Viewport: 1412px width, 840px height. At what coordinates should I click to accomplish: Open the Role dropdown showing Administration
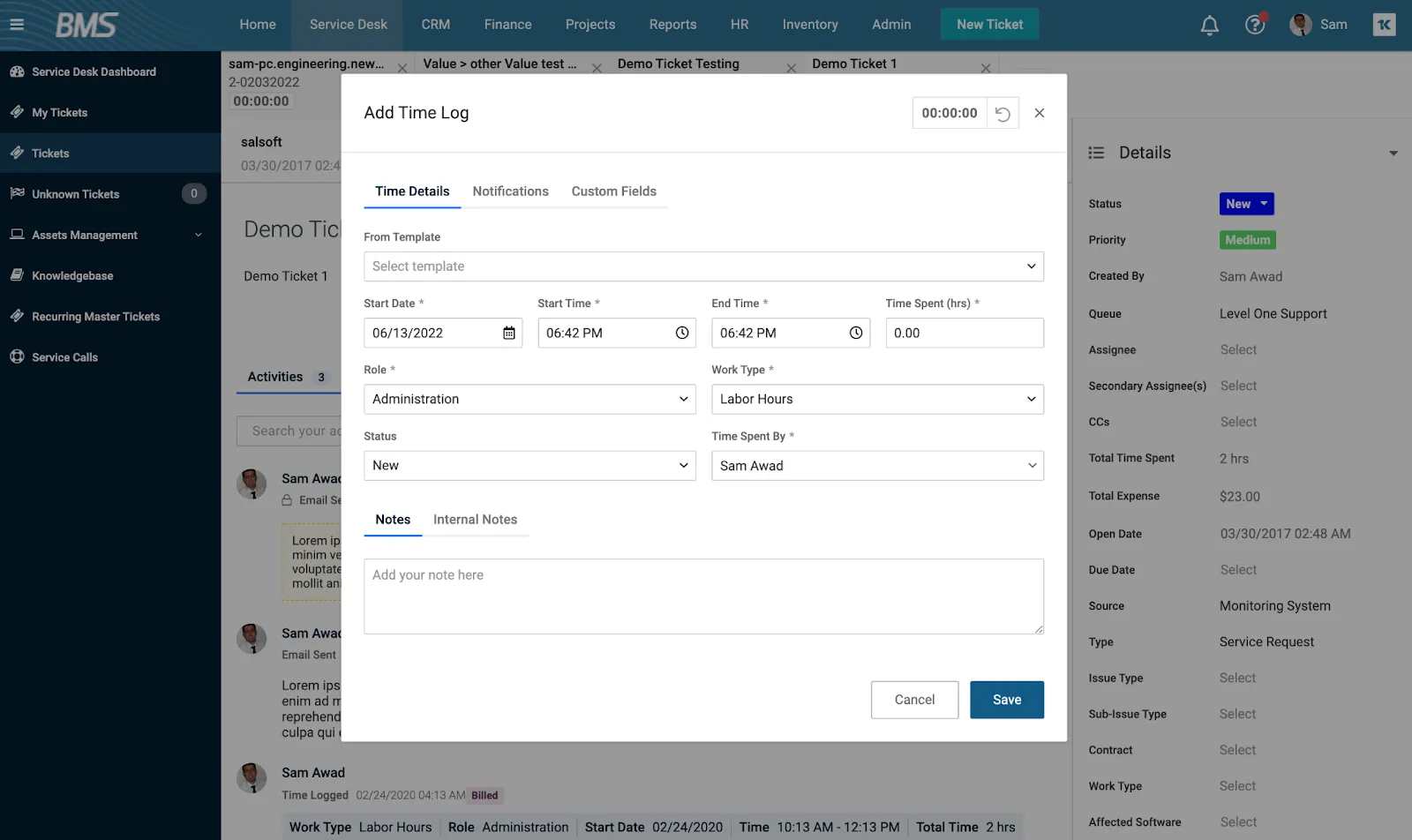(x=529, y=399)
